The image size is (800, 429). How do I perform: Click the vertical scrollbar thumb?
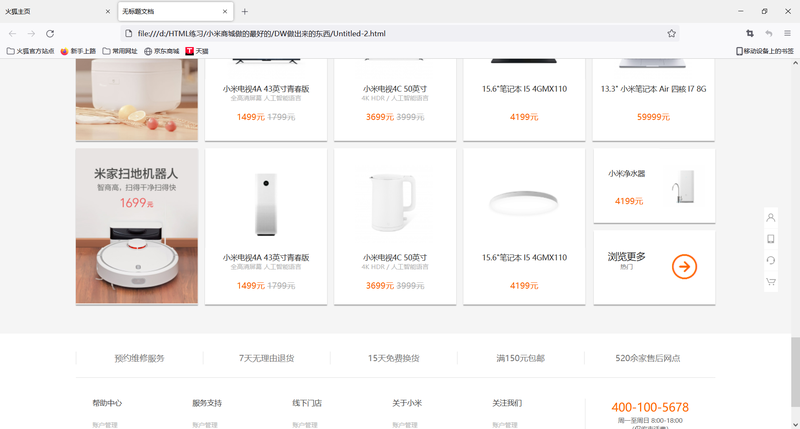(x=795, y=372)
